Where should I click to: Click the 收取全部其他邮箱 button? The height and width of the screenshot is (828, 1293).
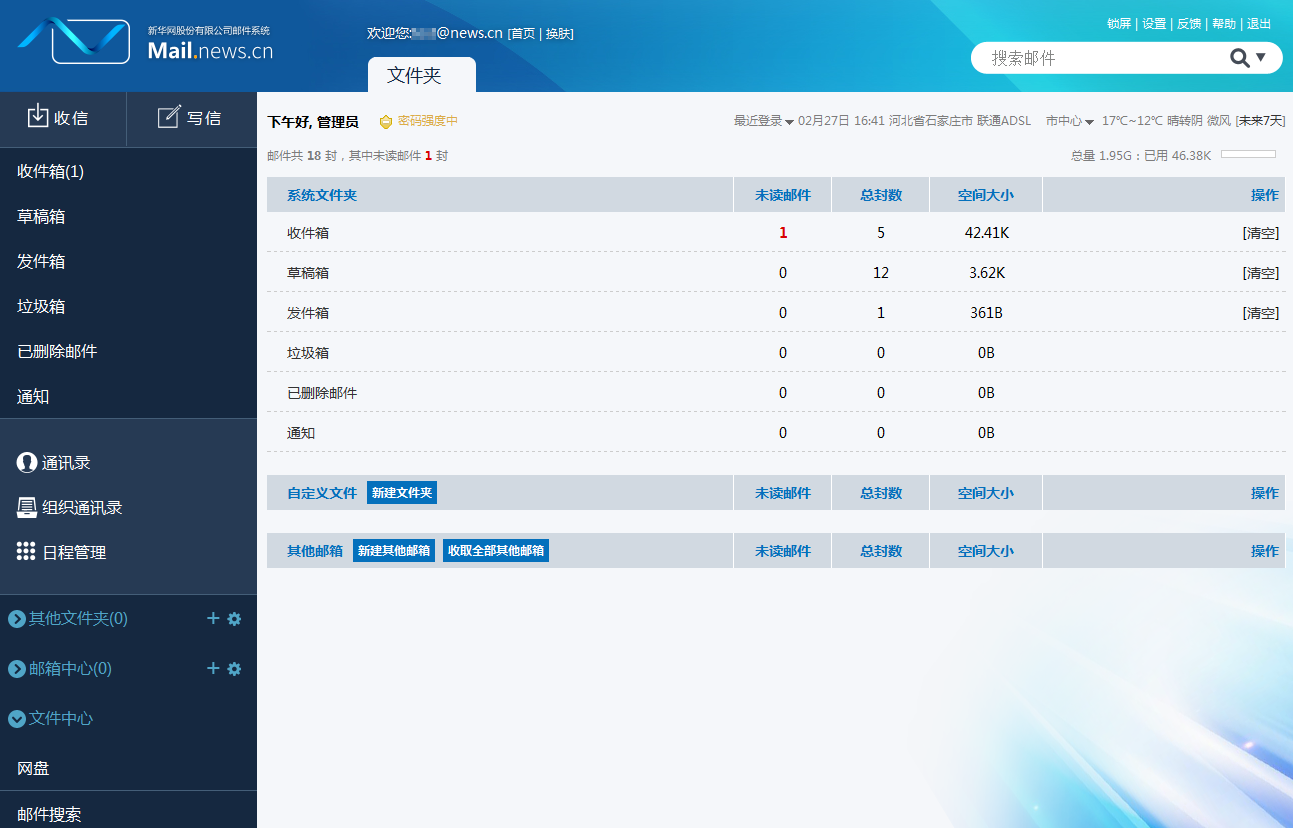(496, 551)
